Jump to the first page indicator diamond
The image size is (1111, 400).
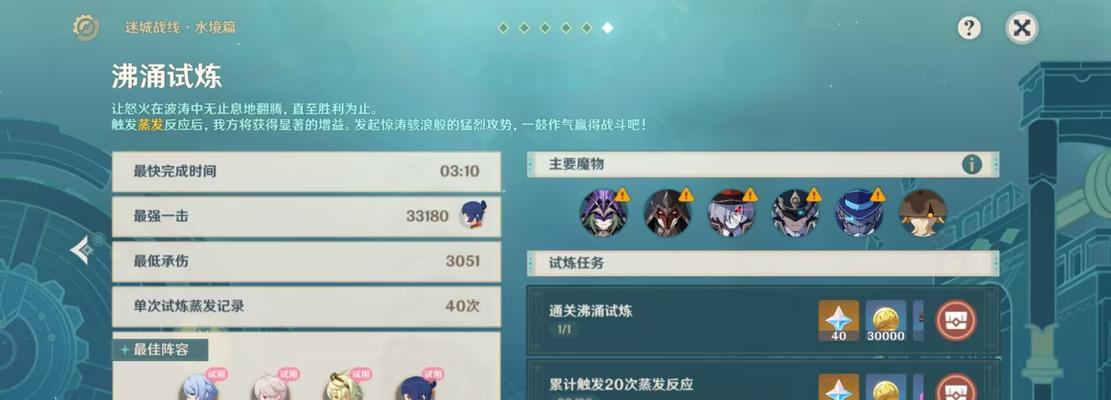tap(503, 28)
